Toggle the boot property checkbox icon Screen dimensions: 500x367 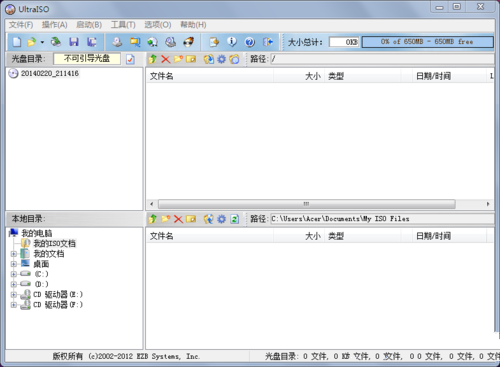(130, 59)
